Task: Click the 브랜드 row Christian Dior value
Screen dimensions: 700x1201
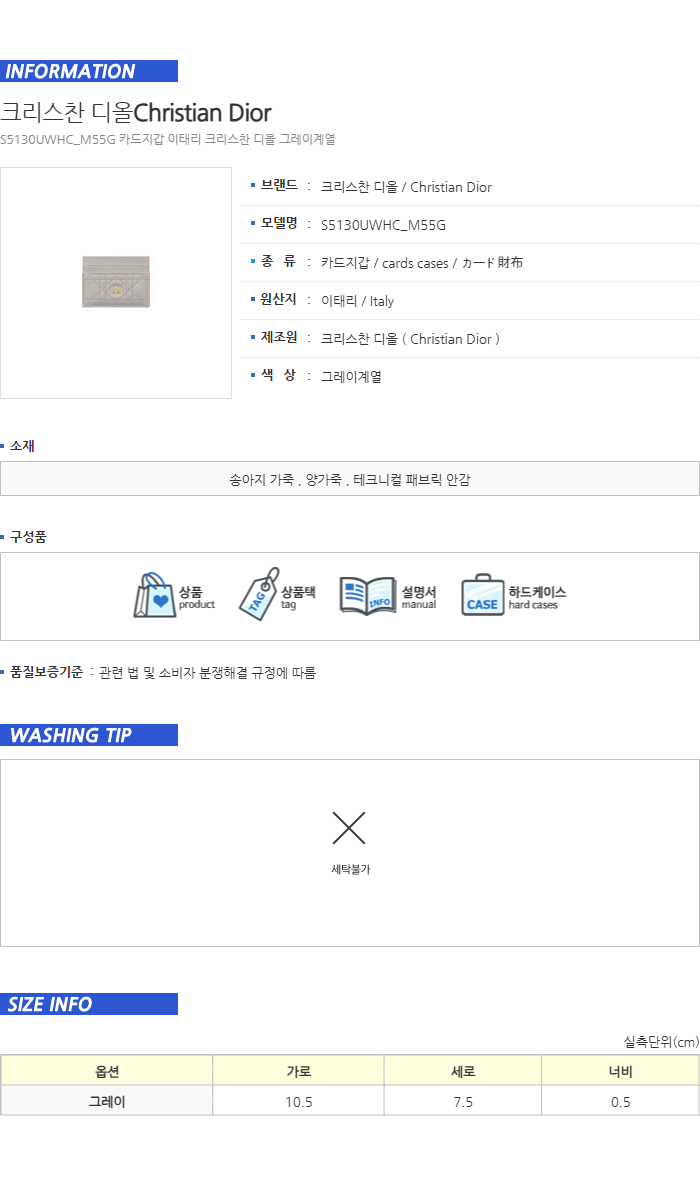Action: [406, 187]
